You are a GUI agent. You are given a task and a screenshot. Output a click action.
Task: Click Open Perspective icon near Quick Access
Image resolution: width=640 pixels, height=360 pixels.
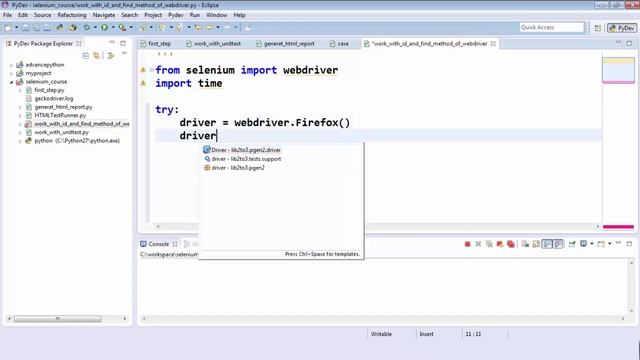click(x=598, y=28)
